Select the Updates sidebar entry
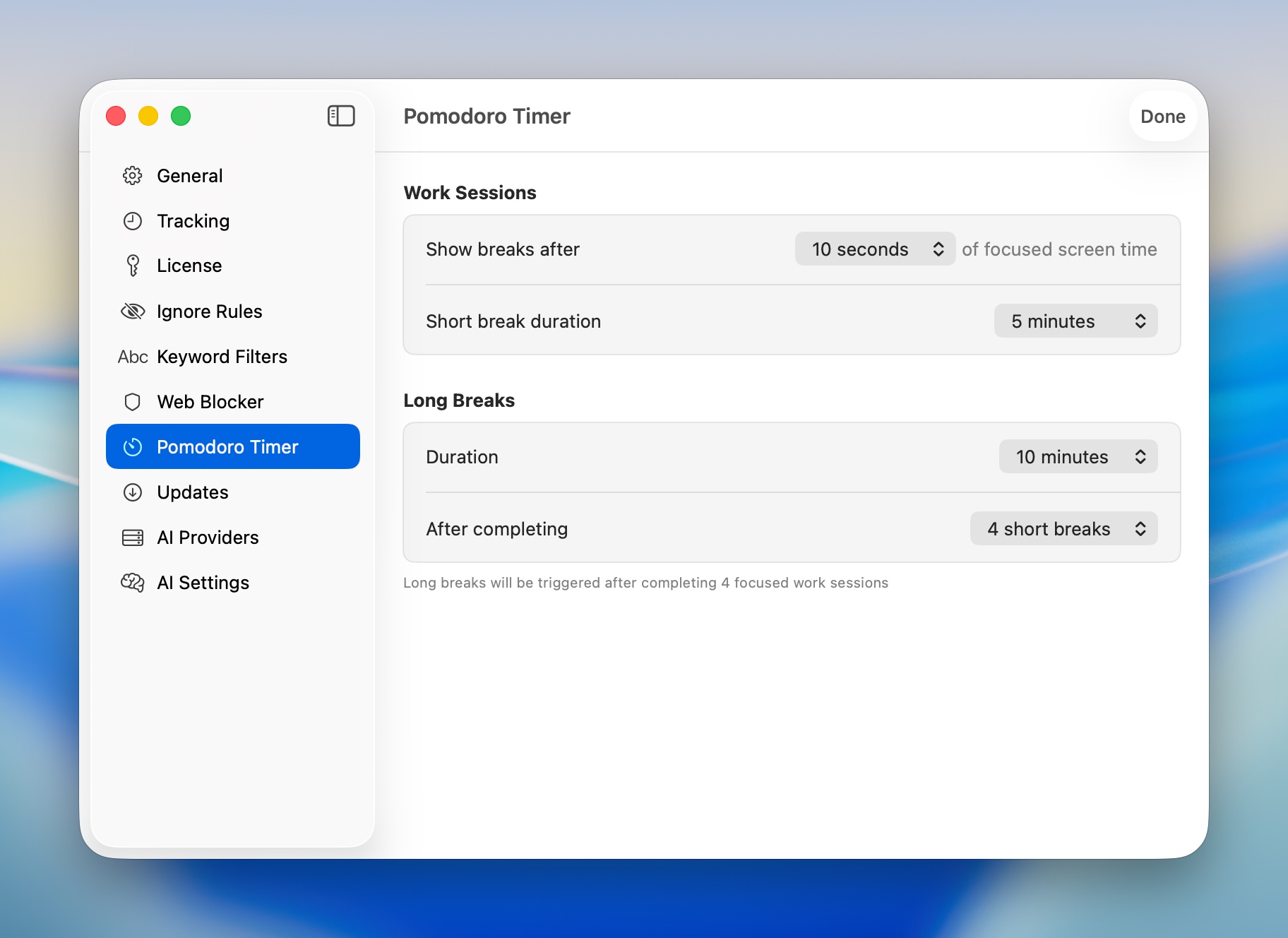Screen dimensions: 1288x938 pos(192,492)
